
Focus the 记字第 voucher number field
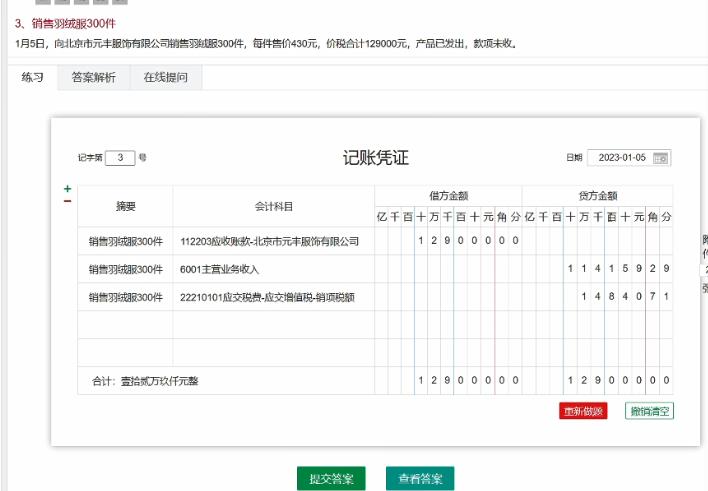pos(119,158)
